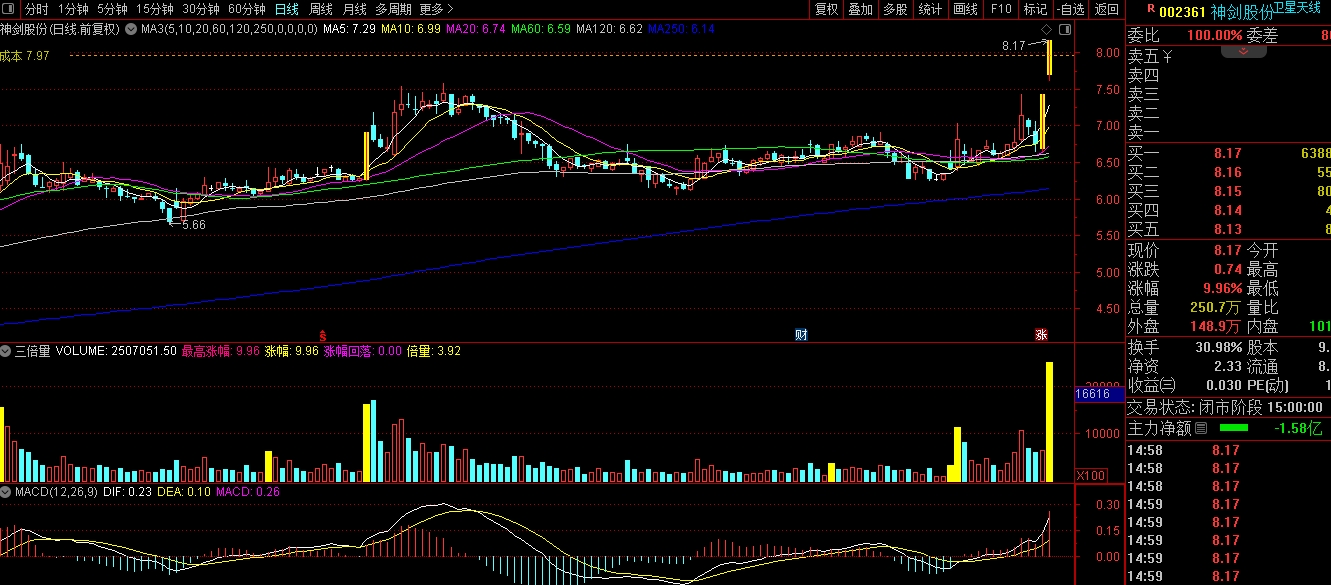Click the MA120: 6.62 legend value
This screenshot has width=1331, height=585.
[x=609, y=29]
